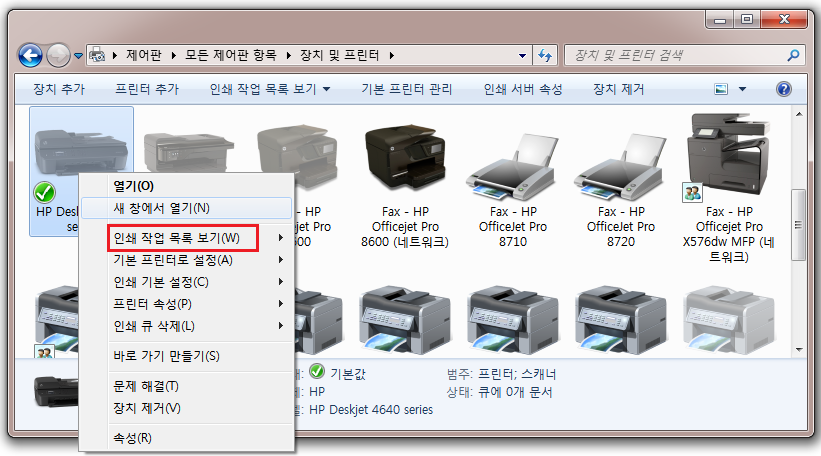Expand submenu arrow for 프린터 속성(P)
Image resolution: width=821 pixels, height=456 pixels.
[x=281, y=304]
